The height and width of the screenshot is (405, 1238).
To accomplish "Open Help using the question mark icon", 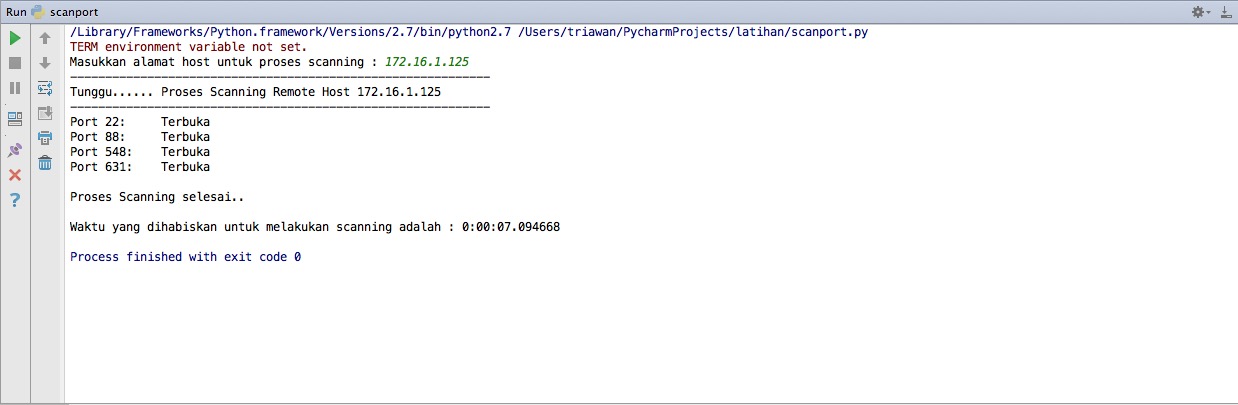I will pos(15,200).
